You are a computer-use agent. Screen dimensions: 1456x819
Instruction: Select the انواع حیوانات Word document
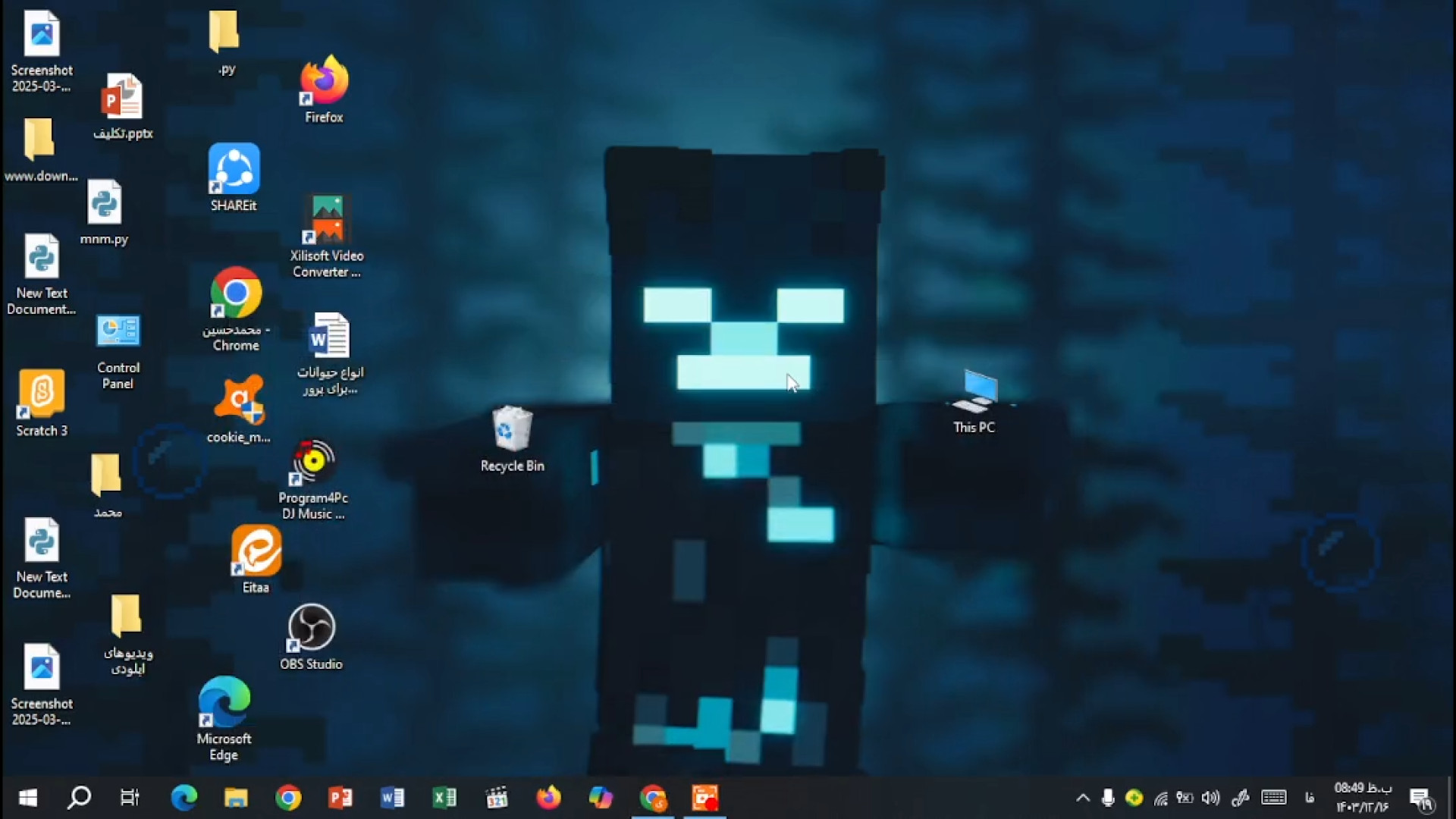[x=330, y=354]
